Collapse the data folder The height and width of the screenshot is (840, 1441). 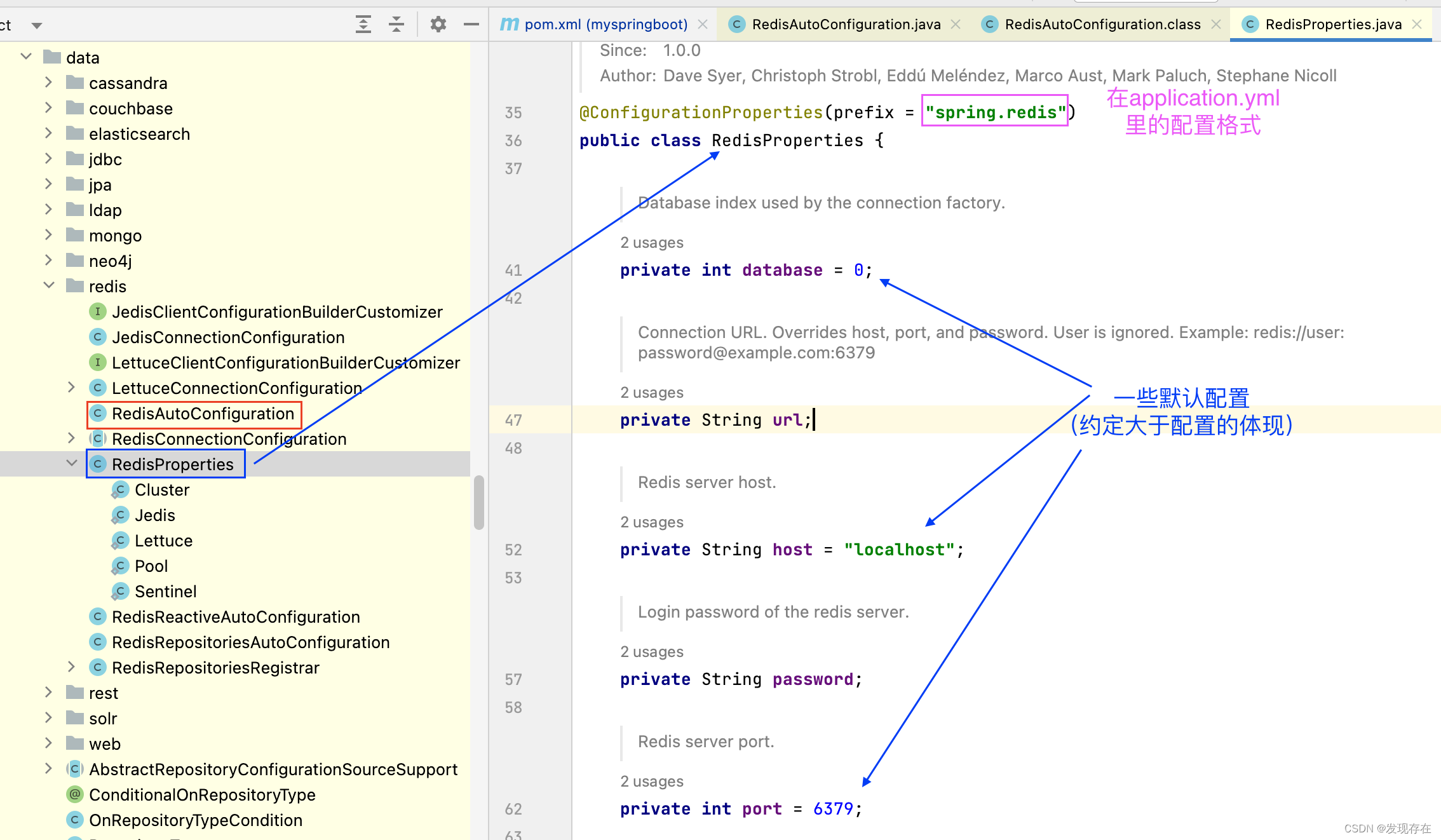coord(26,57)
